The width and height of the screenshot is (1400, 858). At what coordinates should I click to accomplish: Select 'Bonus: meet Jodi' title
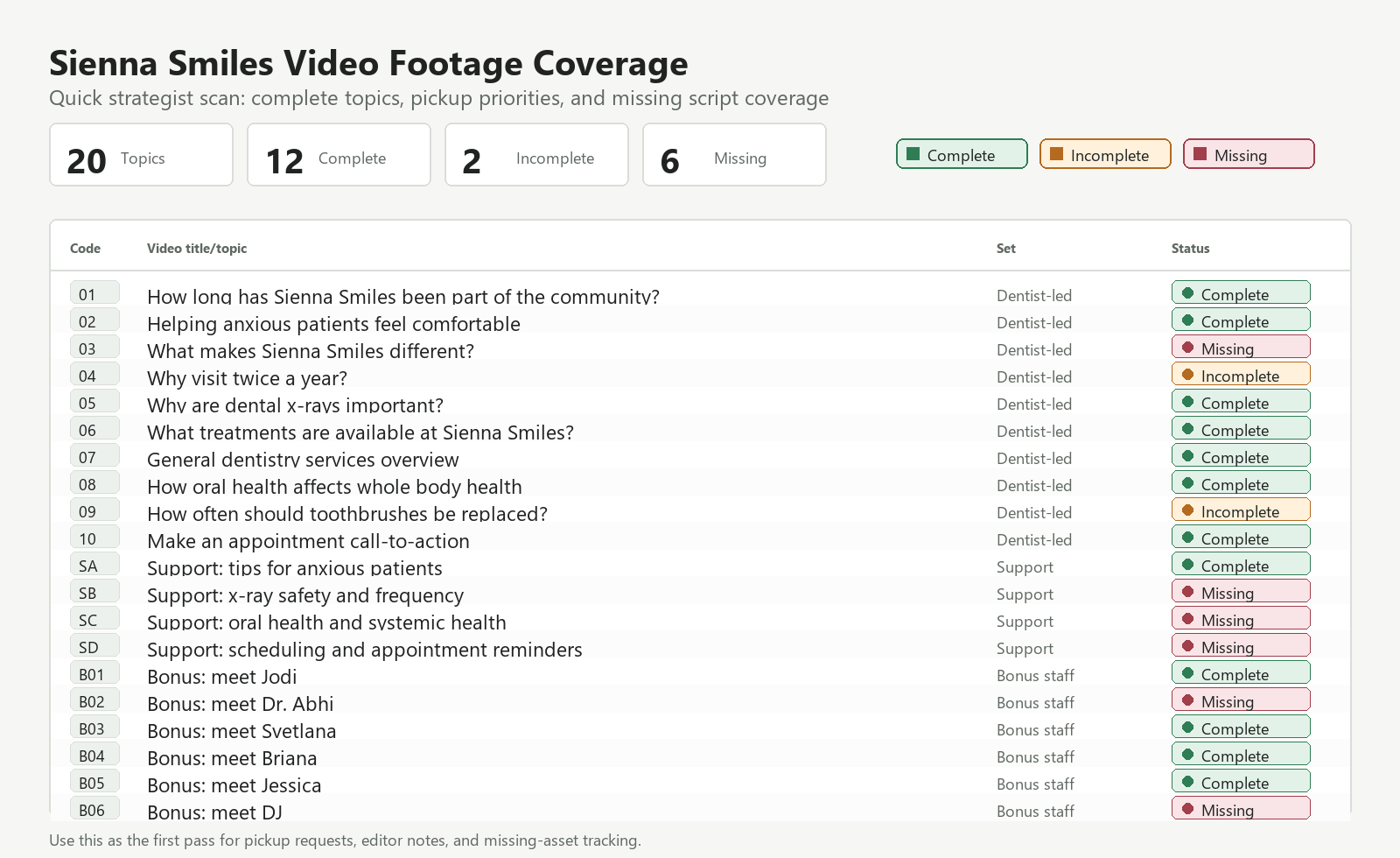point(221,677)
